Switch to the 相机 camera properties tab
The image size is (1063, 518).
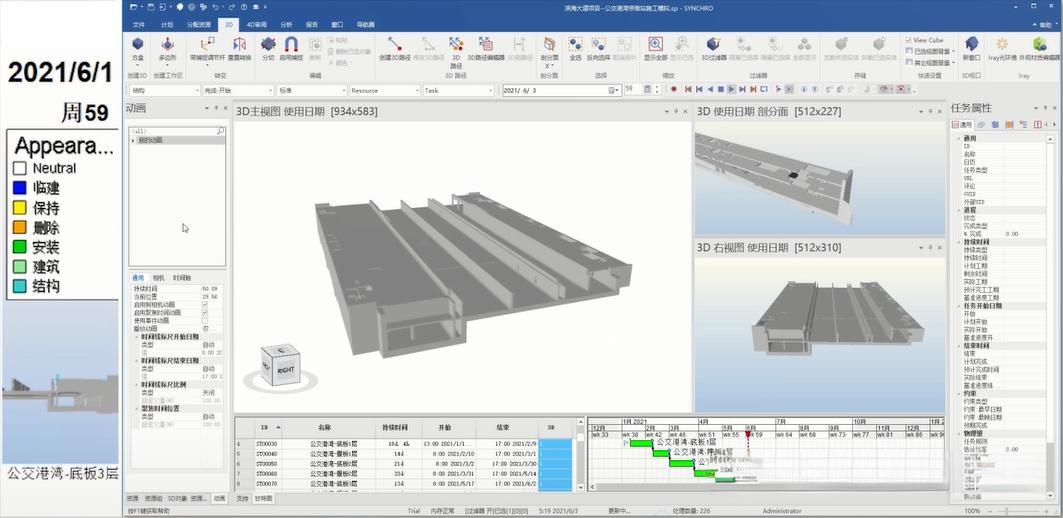(160, 277)
